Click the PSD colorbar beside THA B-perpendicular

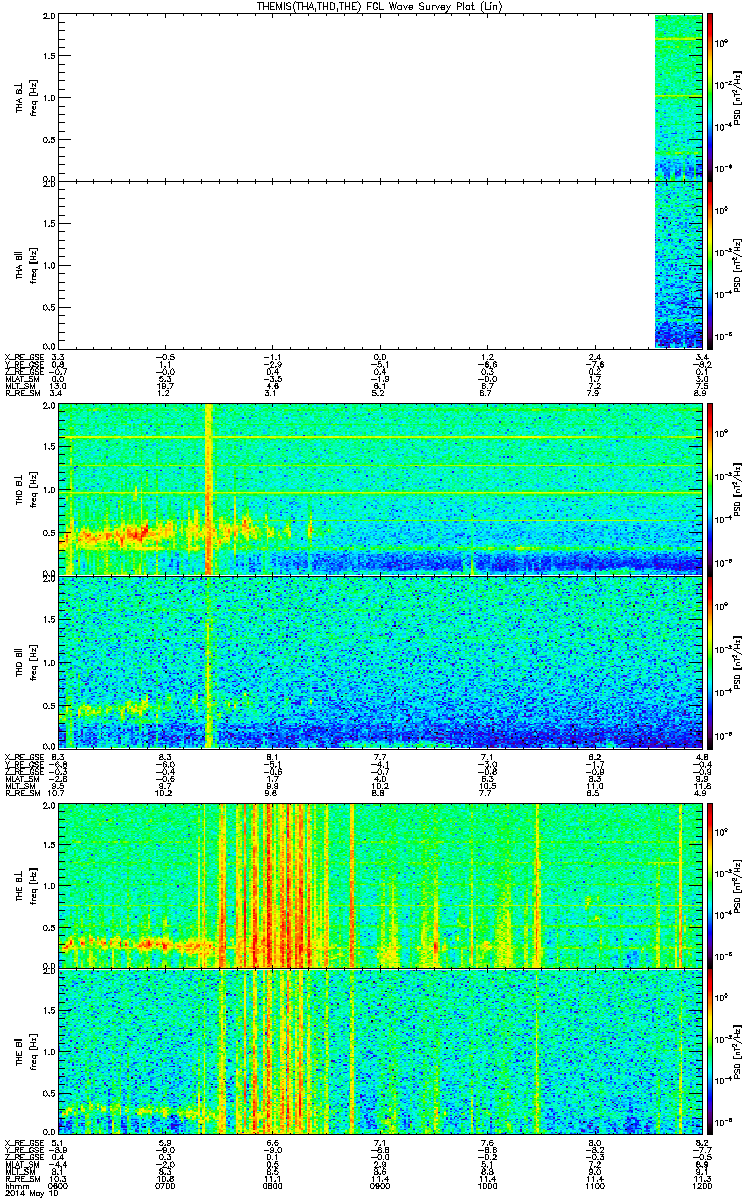click(x=710, y=97)
